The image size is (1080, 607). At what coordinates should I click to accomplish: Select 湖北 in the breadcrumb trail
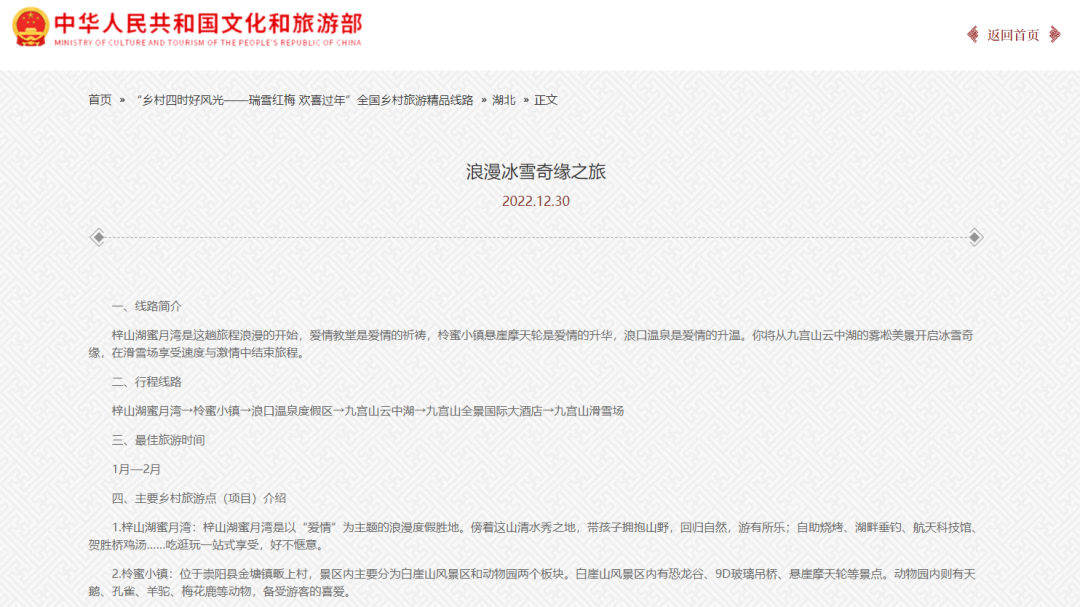coord(504,100)
